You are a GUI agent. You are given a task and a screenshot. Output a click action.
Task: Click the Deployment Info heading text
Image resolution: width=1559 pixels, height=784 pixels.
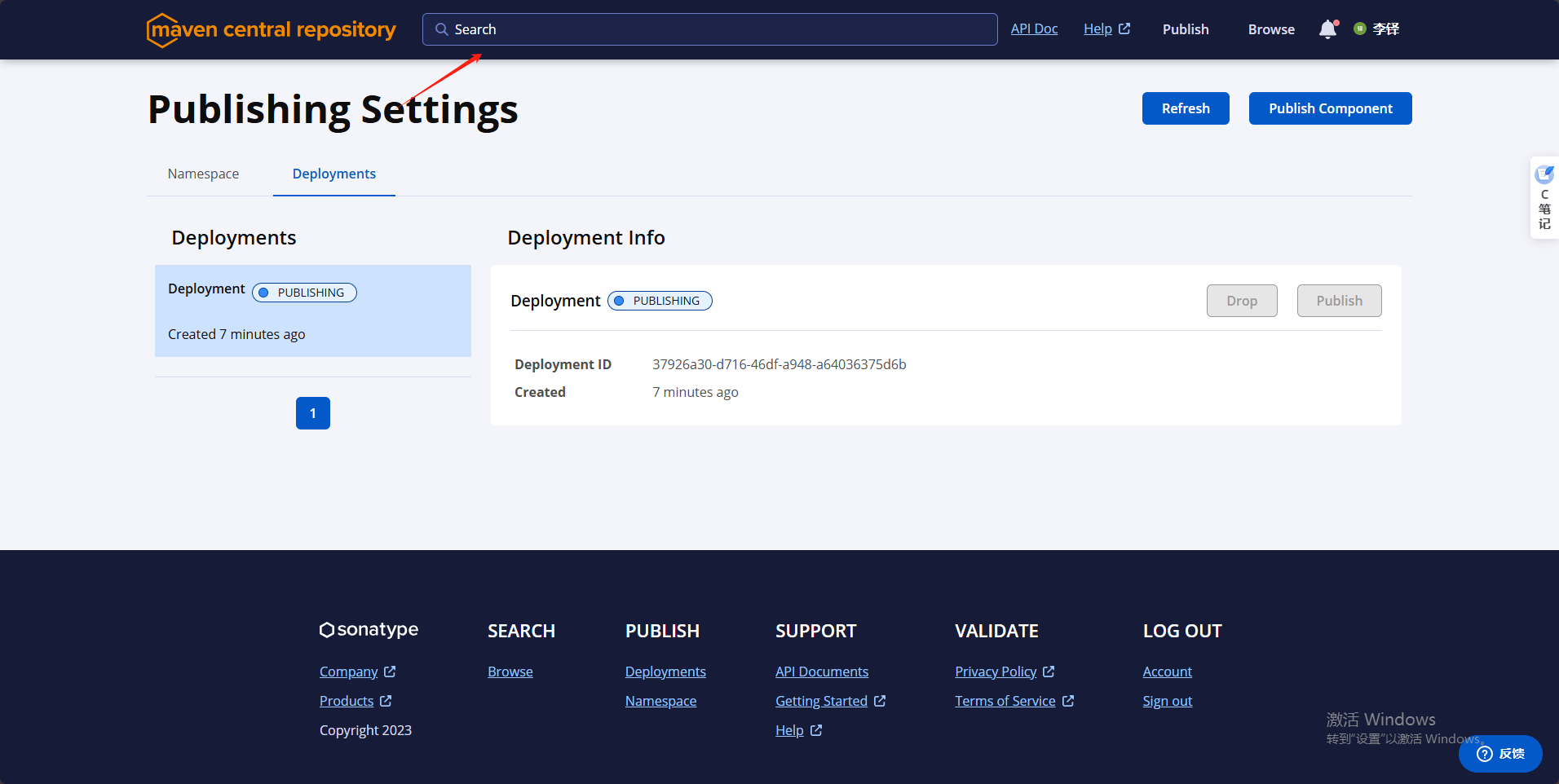tap(586, 237)
